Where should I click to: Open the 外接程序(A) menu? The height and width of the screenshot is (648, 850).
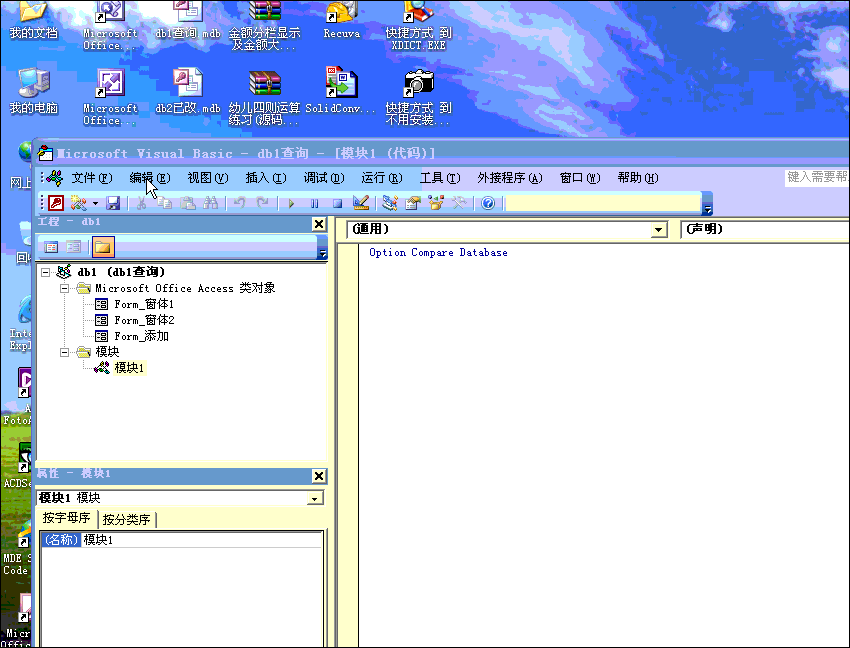(510, 178)
